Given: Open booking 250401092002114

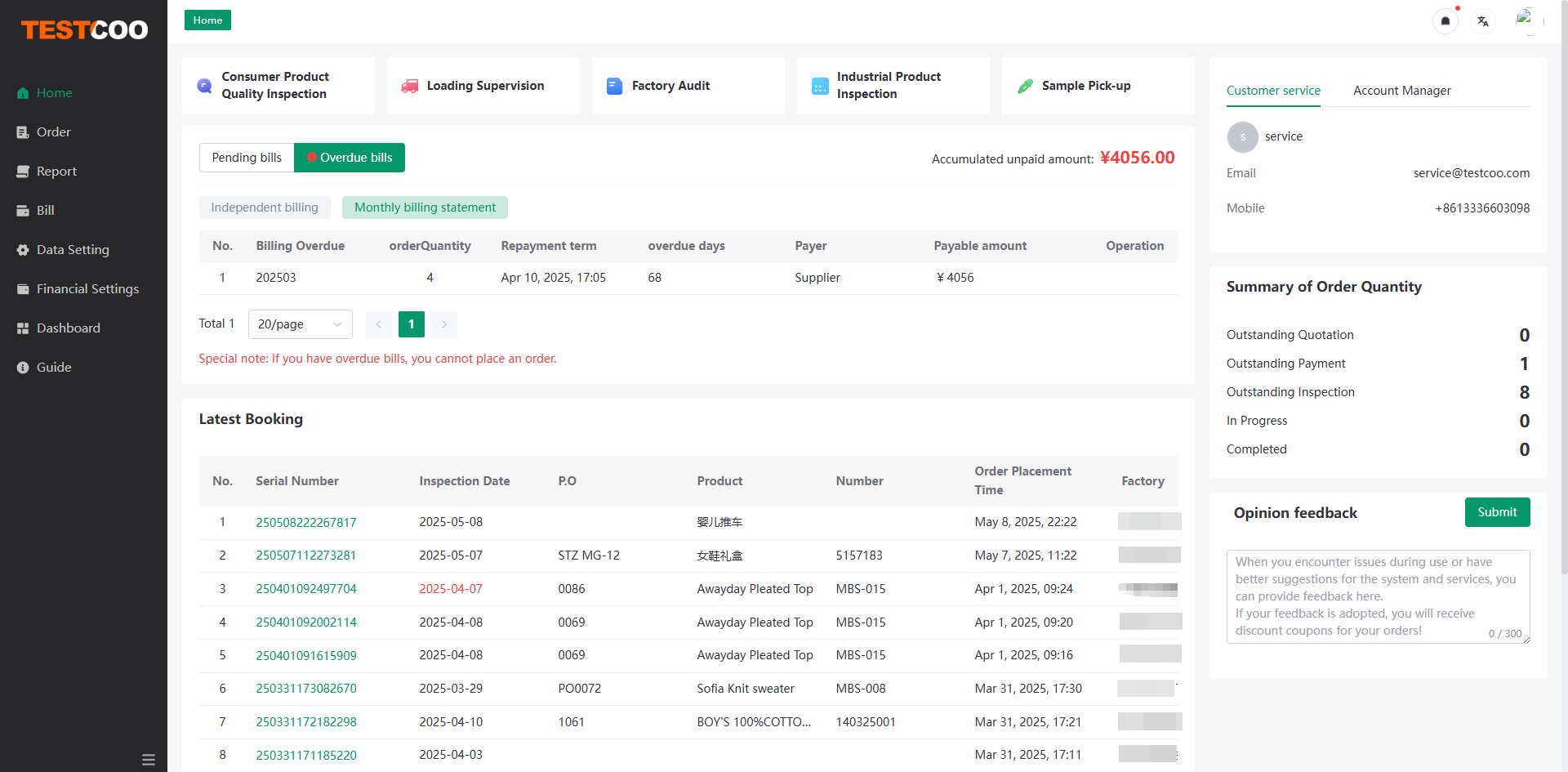Looking at the screenshot, I should tap(306, 623).
